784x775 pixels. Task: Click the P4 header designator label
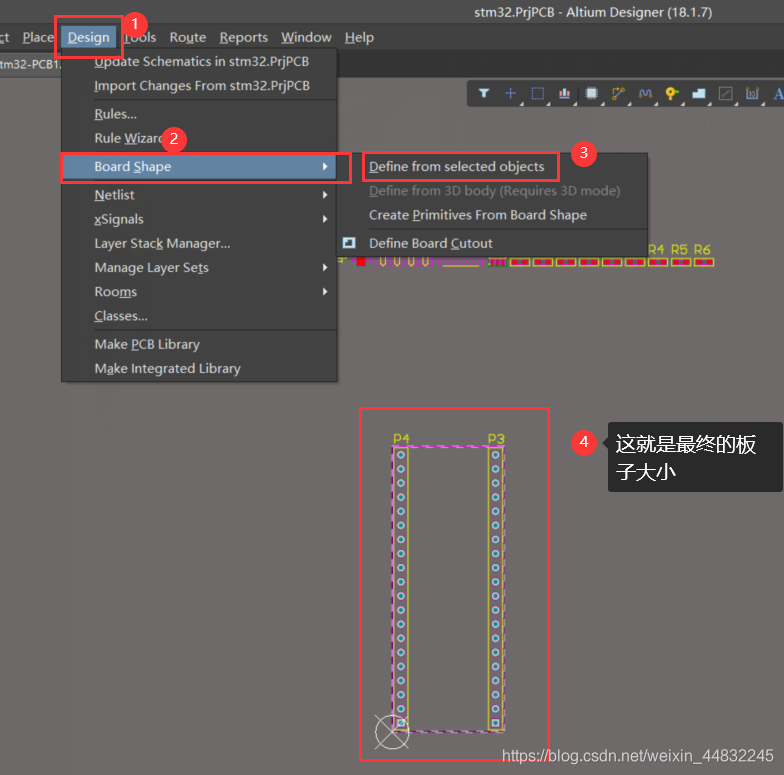click(x=401, y=438)
